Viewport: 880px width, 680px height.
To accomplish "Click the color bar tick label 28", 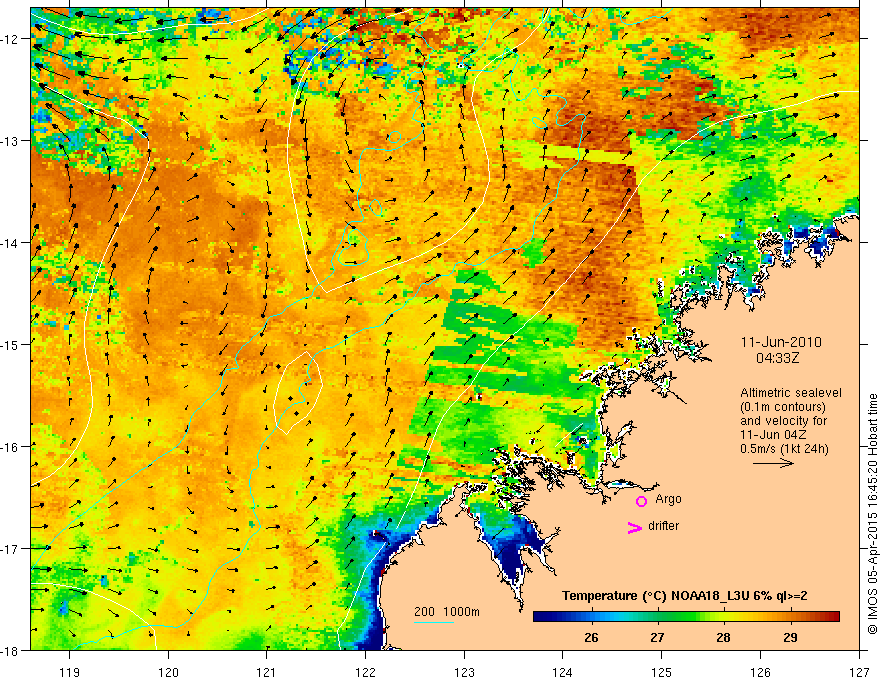I will 723,637.
